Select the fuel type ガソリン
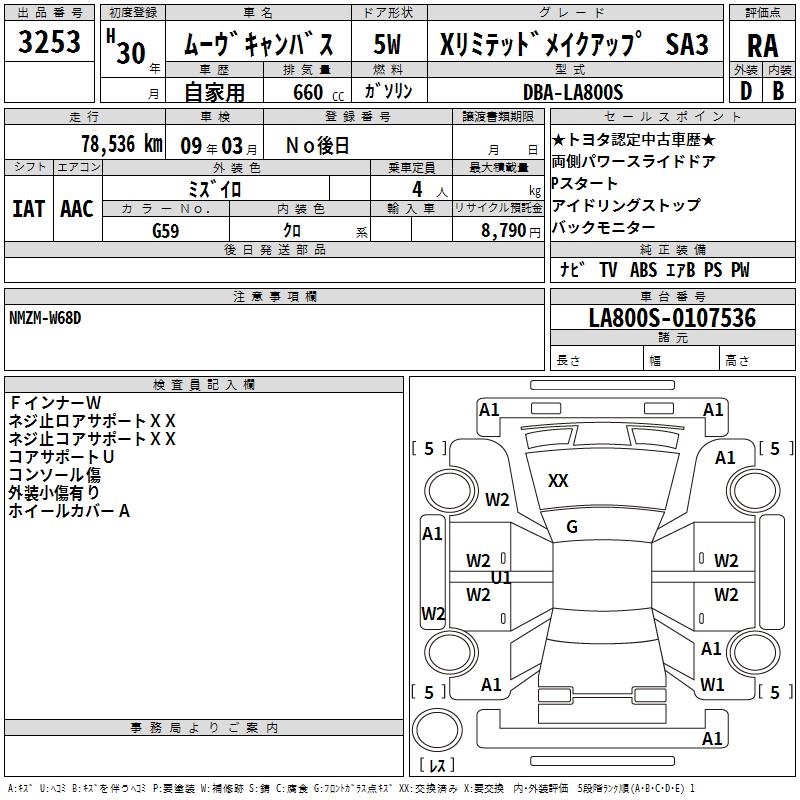The image size is (800, 800). coord(388,91)
